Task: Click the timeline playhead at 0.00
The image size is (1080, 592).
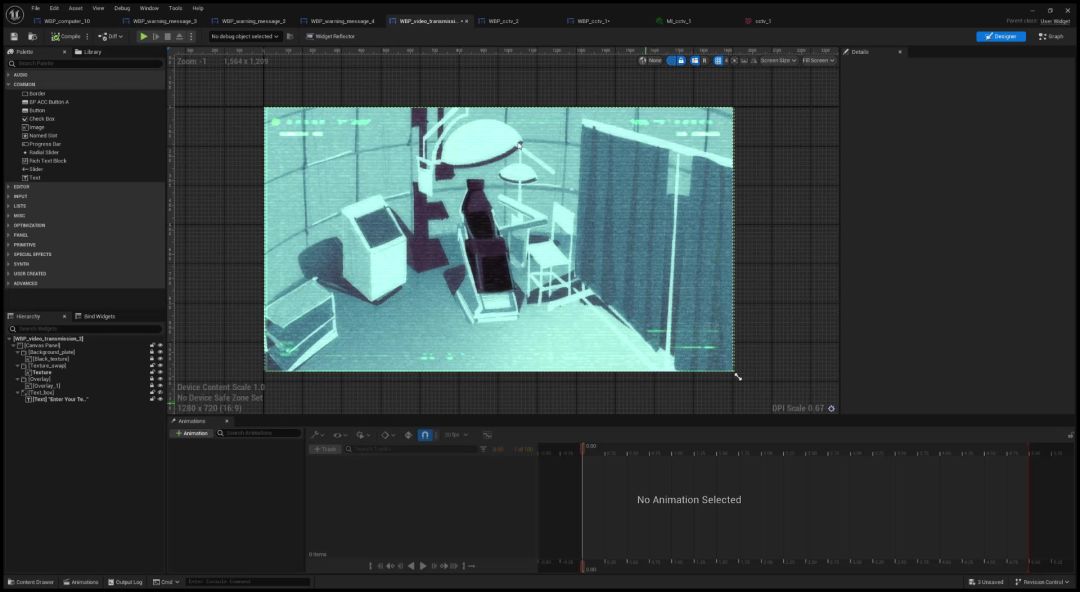Action: click(x=583, y=448)
